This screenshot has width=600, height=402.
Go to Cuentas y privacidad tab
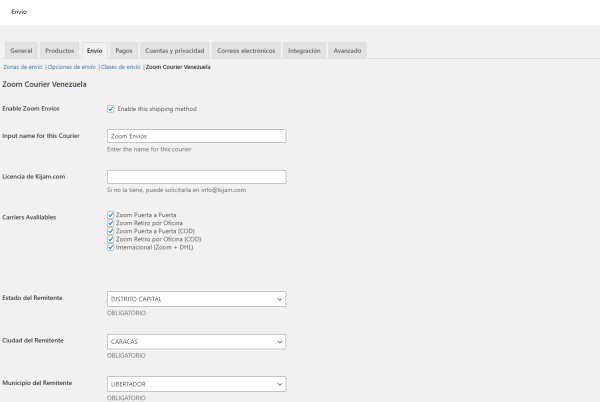coord(174,50)
